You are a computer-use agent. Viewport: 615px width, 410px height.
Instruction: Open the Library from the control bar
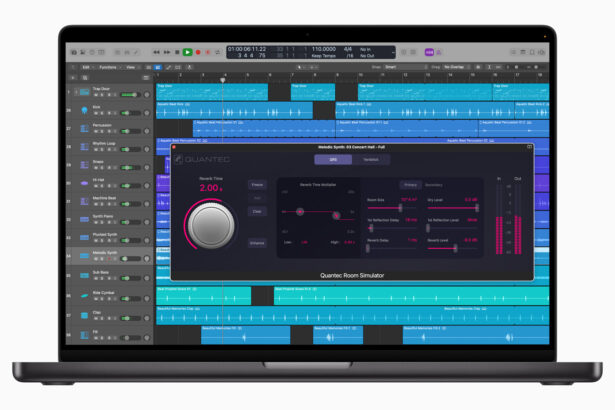74,52
